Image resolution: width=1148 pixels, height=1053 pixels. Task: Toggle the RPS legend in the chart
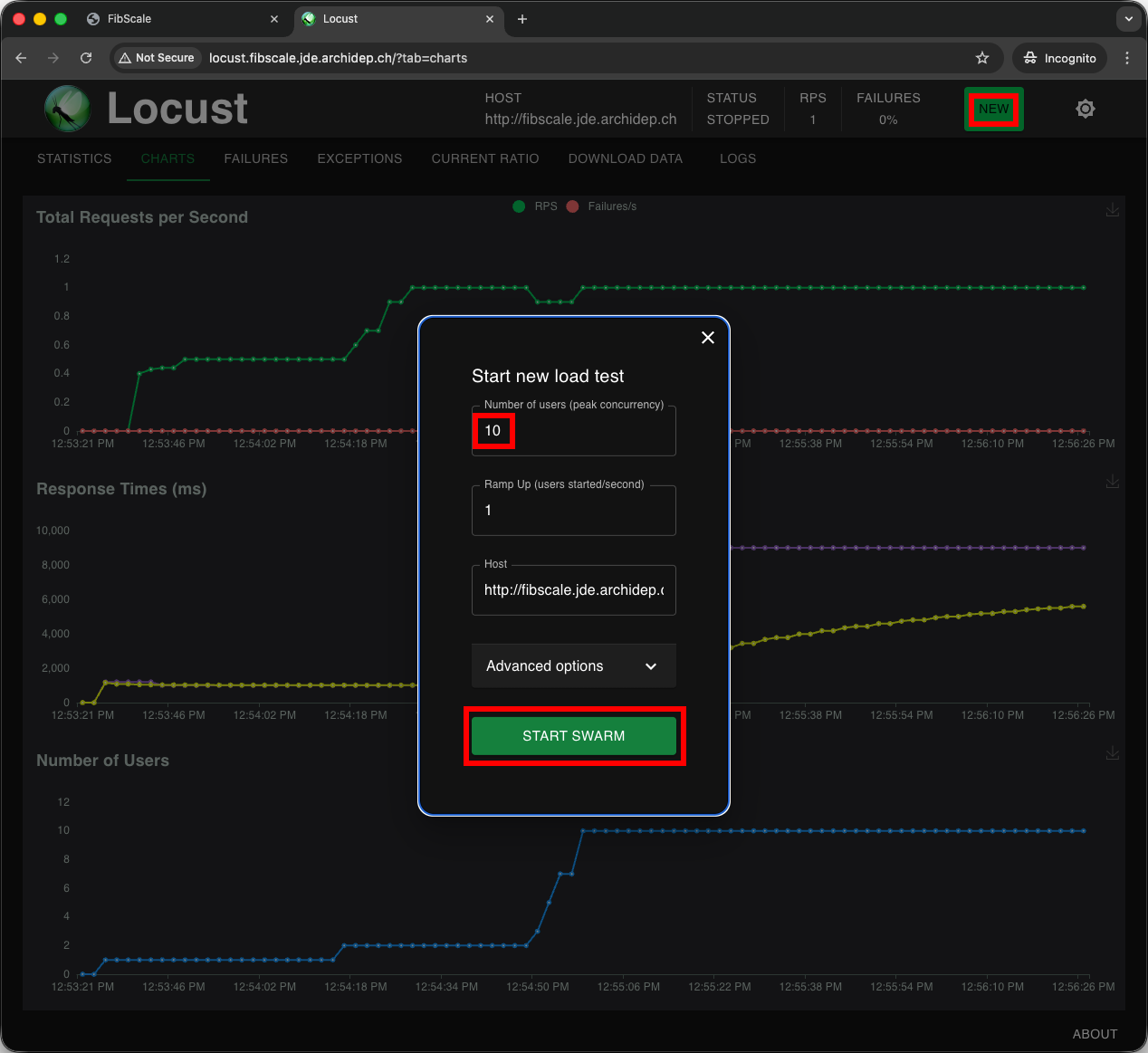tap(534, 206)
